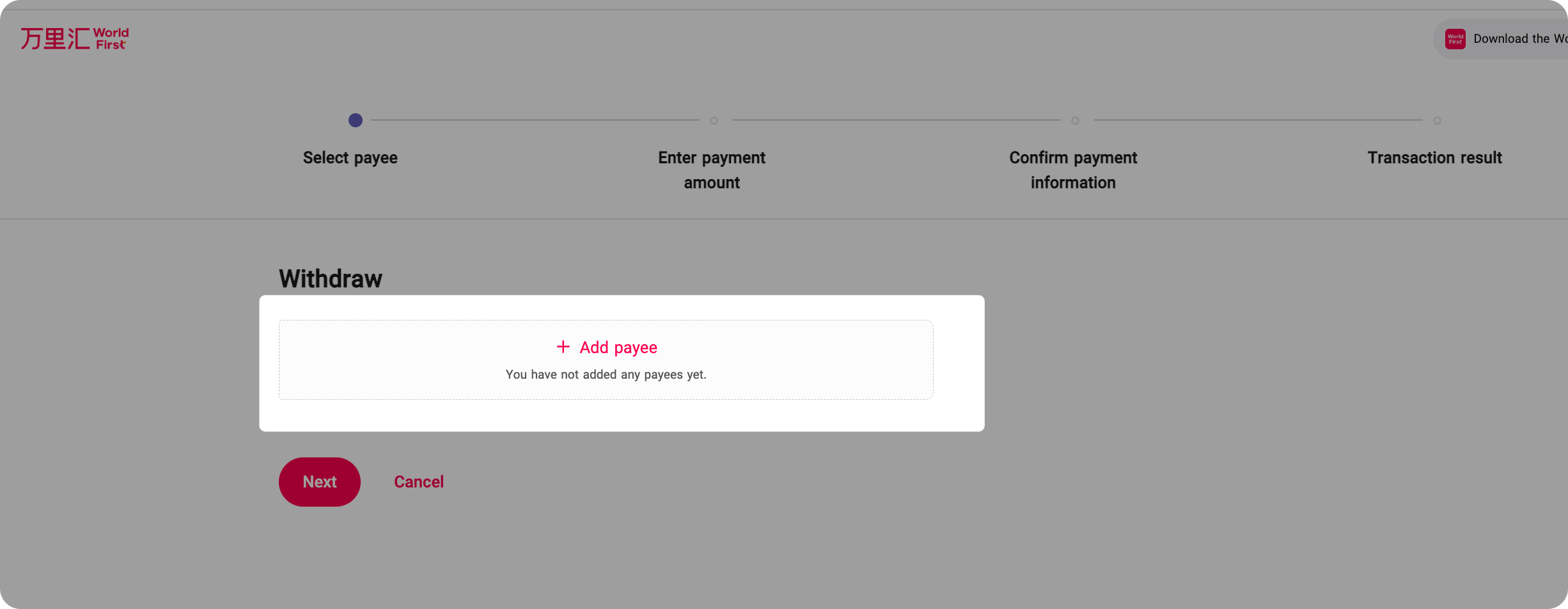Click the Transaction result step circle
The height and width of the screenshot is (609, 1568).
[x=1437, y=120]
